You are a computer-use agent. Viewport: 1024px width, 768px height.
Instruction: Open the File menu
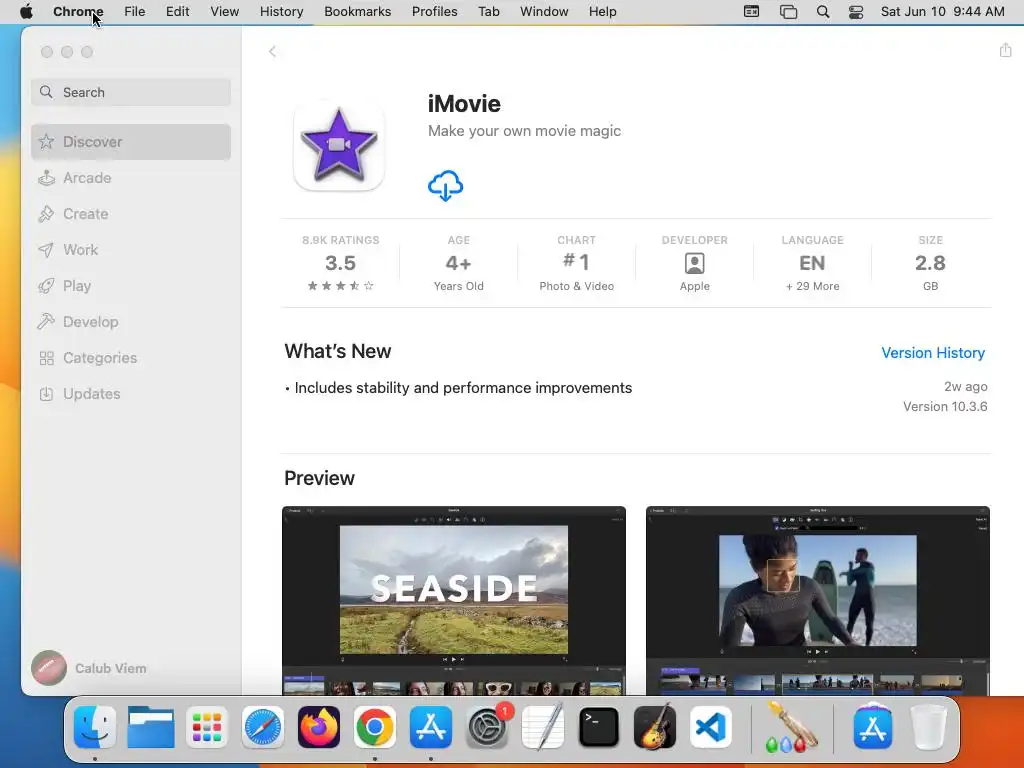[x=135, y=12]
